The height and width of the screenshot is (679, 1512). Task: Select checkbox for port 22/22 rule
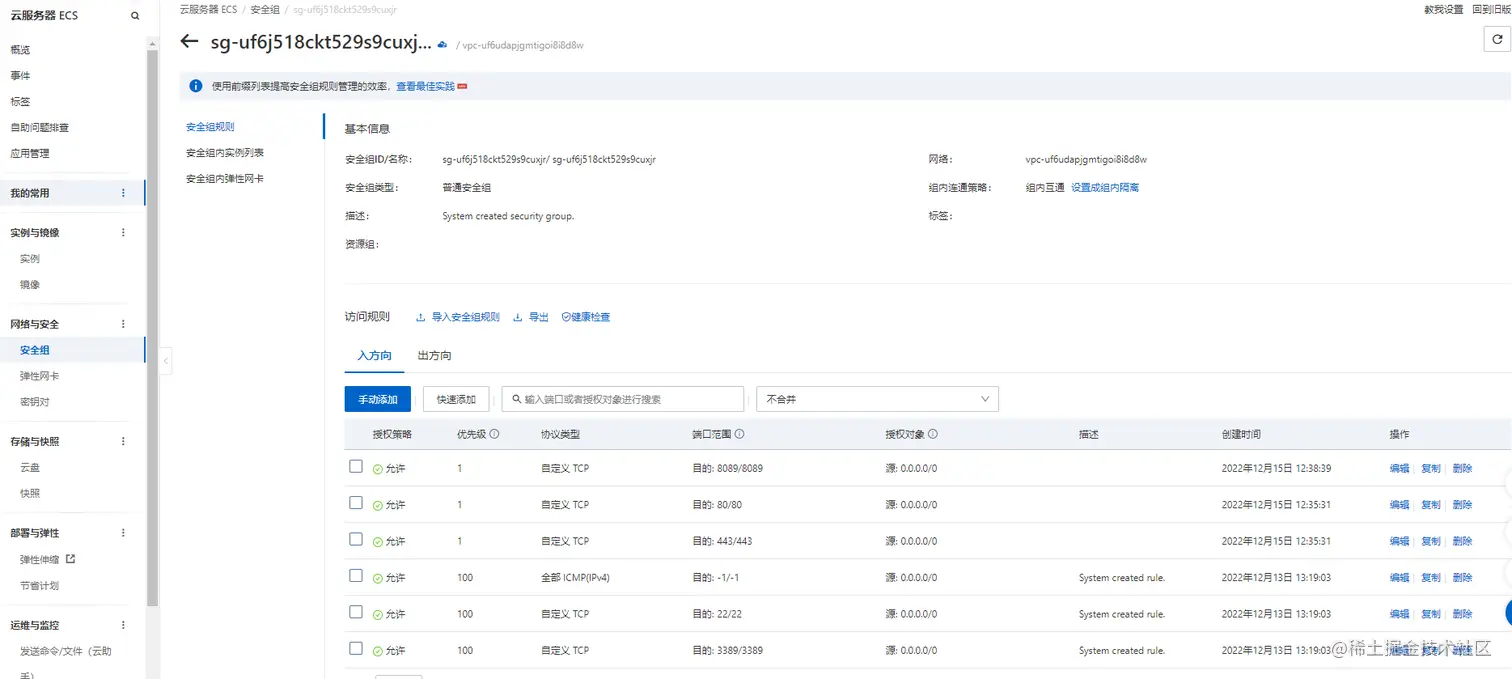tap(356, 612)
